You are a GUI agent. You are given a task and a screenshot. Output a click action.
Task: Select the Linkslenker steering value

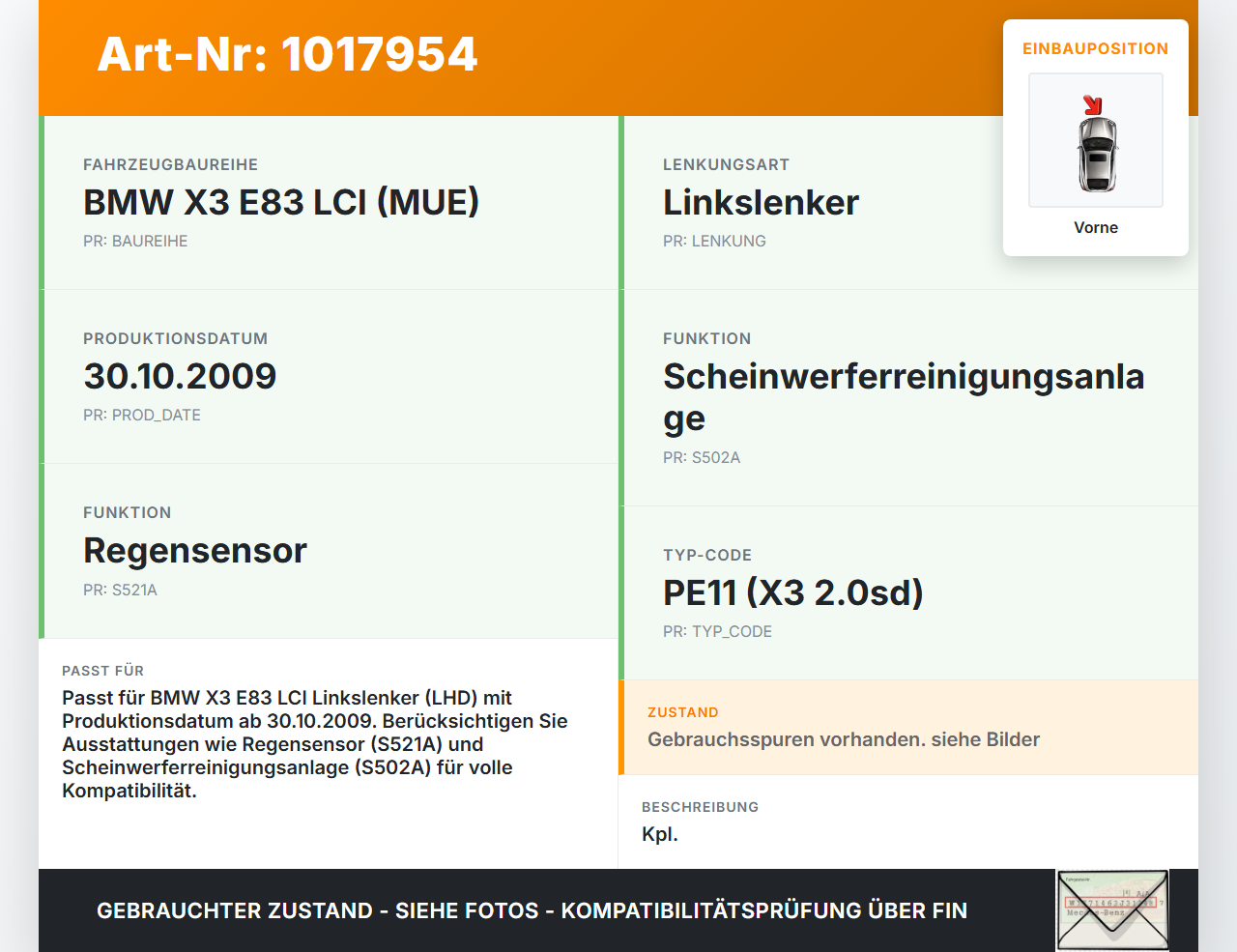pos(761,202)
